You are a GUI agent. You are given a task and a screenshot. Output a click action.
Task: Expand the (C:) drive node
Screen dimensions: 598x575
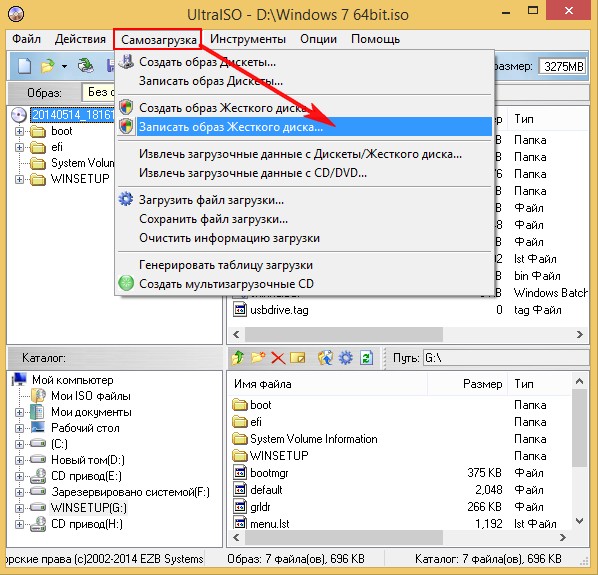pos(19,444)
